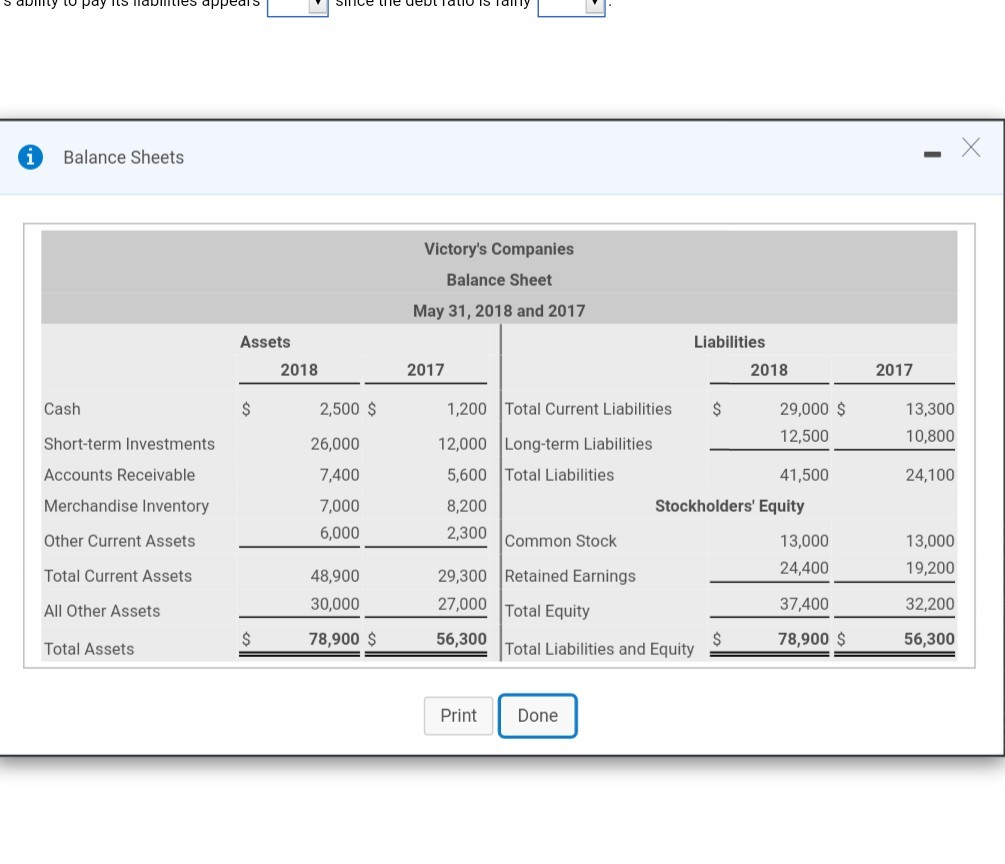Click the Balance Sheets dialog title
The width and height of the screenshot is (1005, 864).
tap(124, 157)
